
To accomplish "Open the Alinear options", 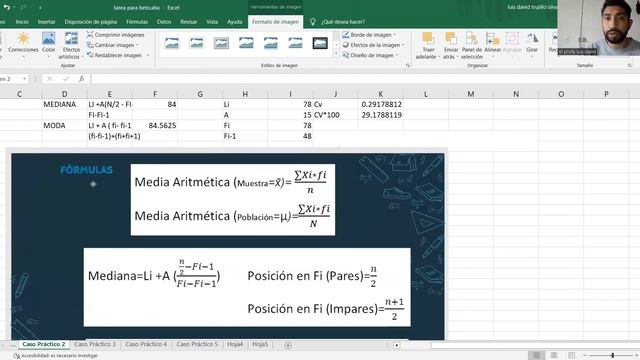I will [493, 43].
